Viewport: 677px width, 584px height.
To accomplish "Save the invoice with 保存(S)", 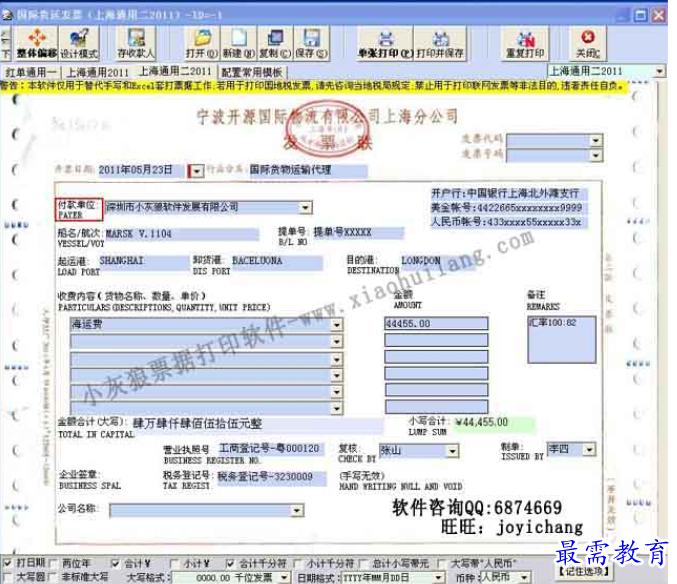I will coord(311,43).
